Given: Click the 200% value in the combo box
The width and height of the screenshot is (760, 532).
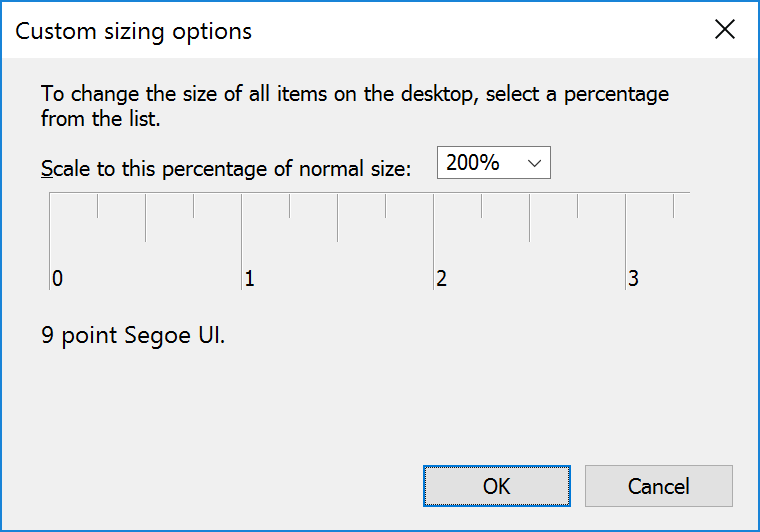Looking at the screenshot, I should [x=473, y=163].
